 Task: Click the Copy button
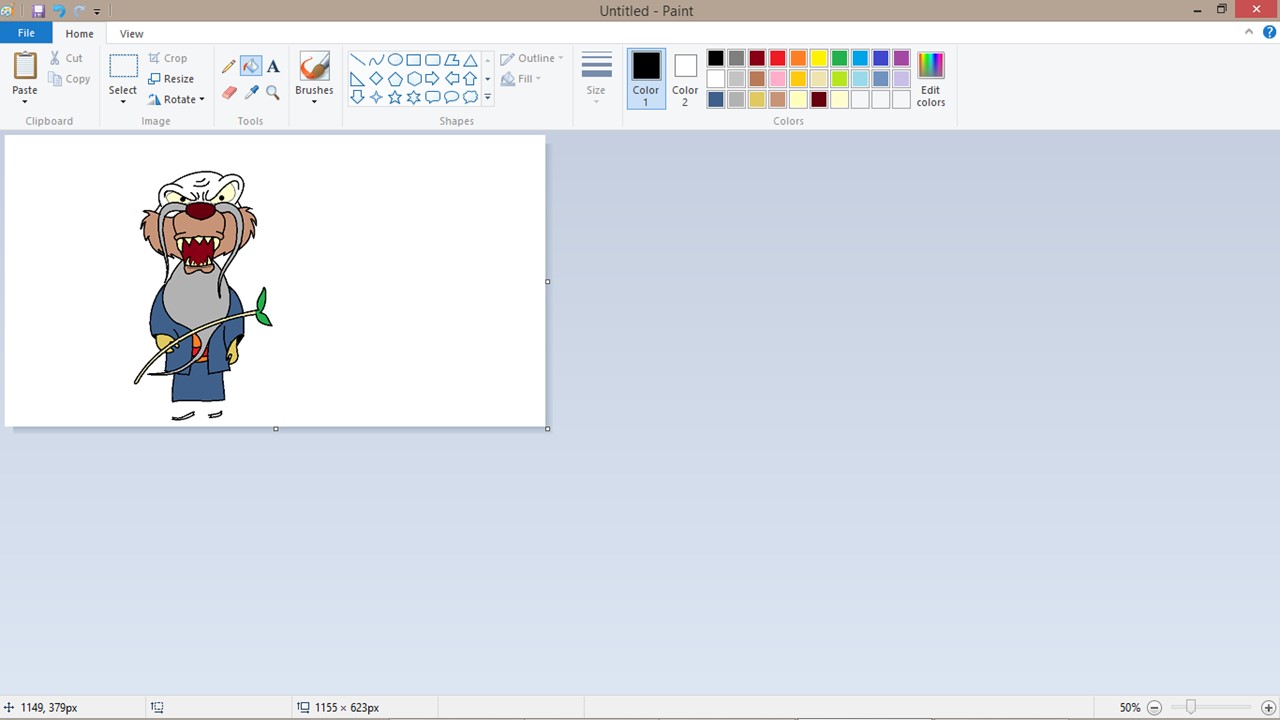pyautogui.click(x=69, y=79)
